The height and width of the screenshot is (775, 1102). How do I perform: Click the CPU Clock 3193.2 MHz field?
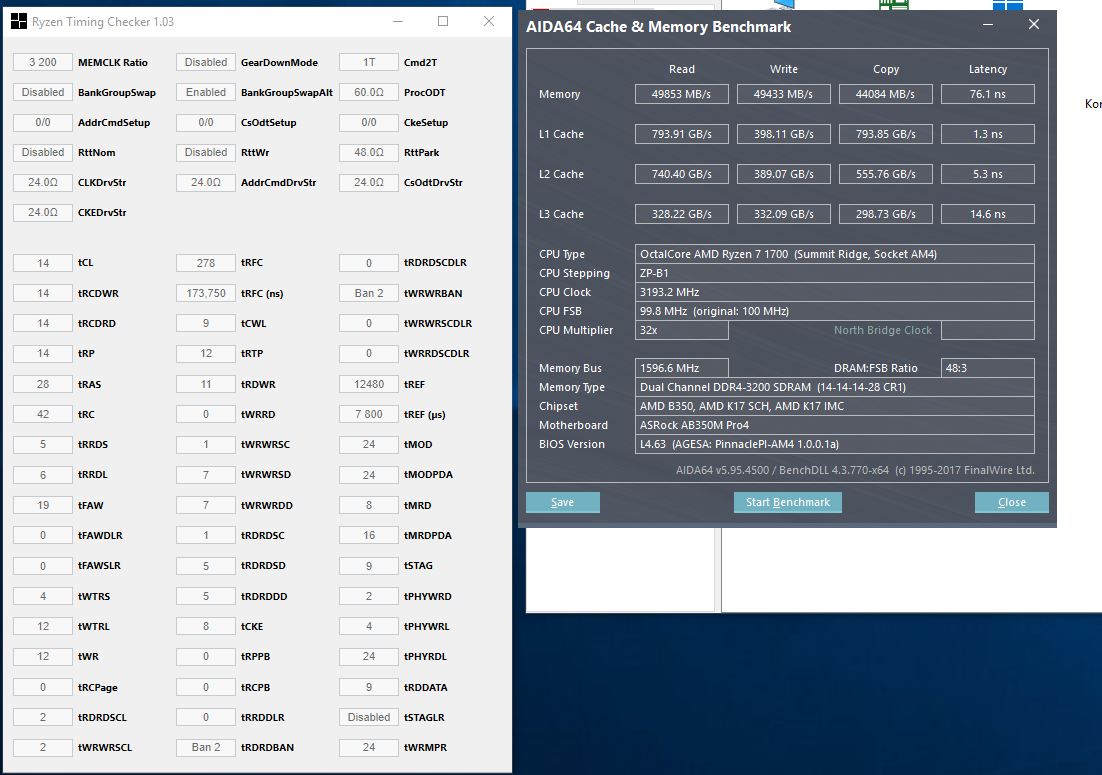click(x=834, y=292)
